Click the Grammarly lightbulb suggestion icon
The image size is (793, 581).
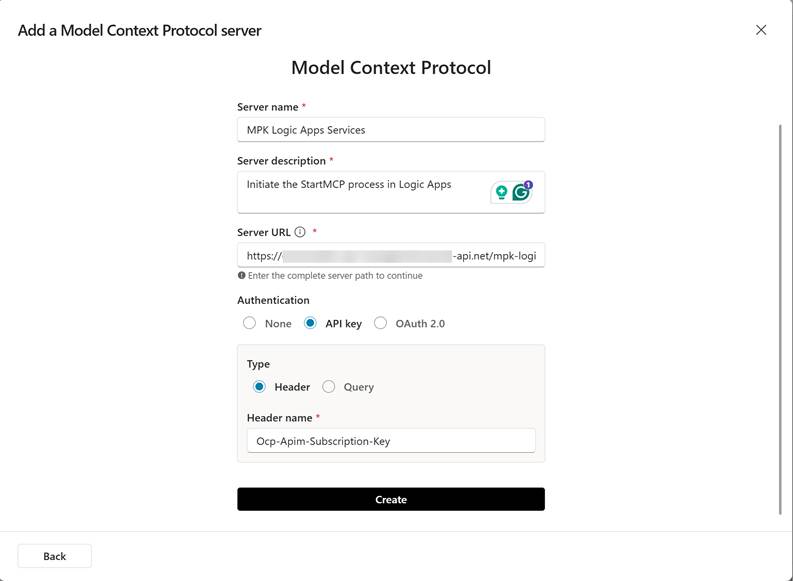coord(502,192)
